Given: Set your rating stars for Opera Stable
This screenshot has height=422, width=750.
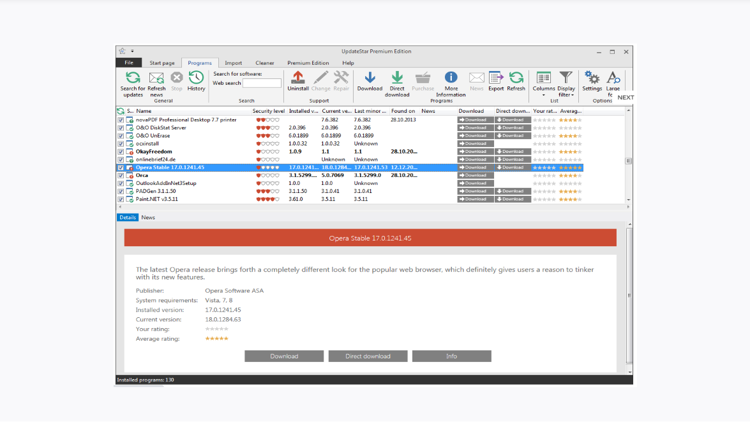Looking at the screenshot, I should [216, 329].
